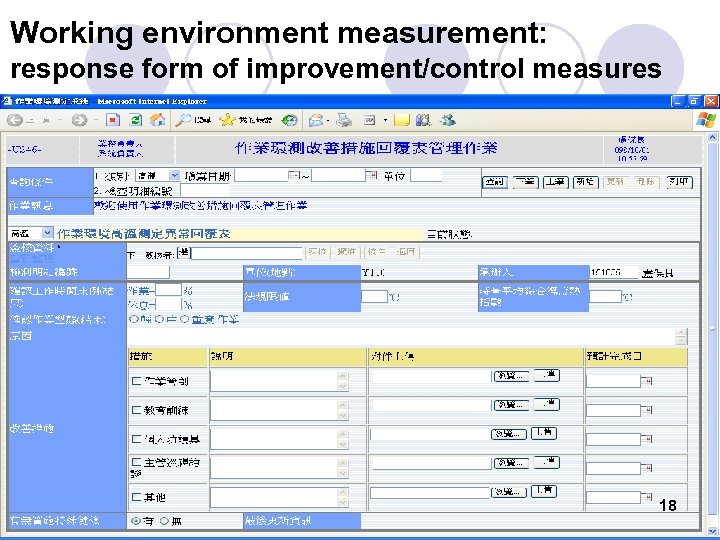Viewport: 720px width, 540px height.
Task: Click the description text area in 其他 row
Action: (x=279, y=497)
